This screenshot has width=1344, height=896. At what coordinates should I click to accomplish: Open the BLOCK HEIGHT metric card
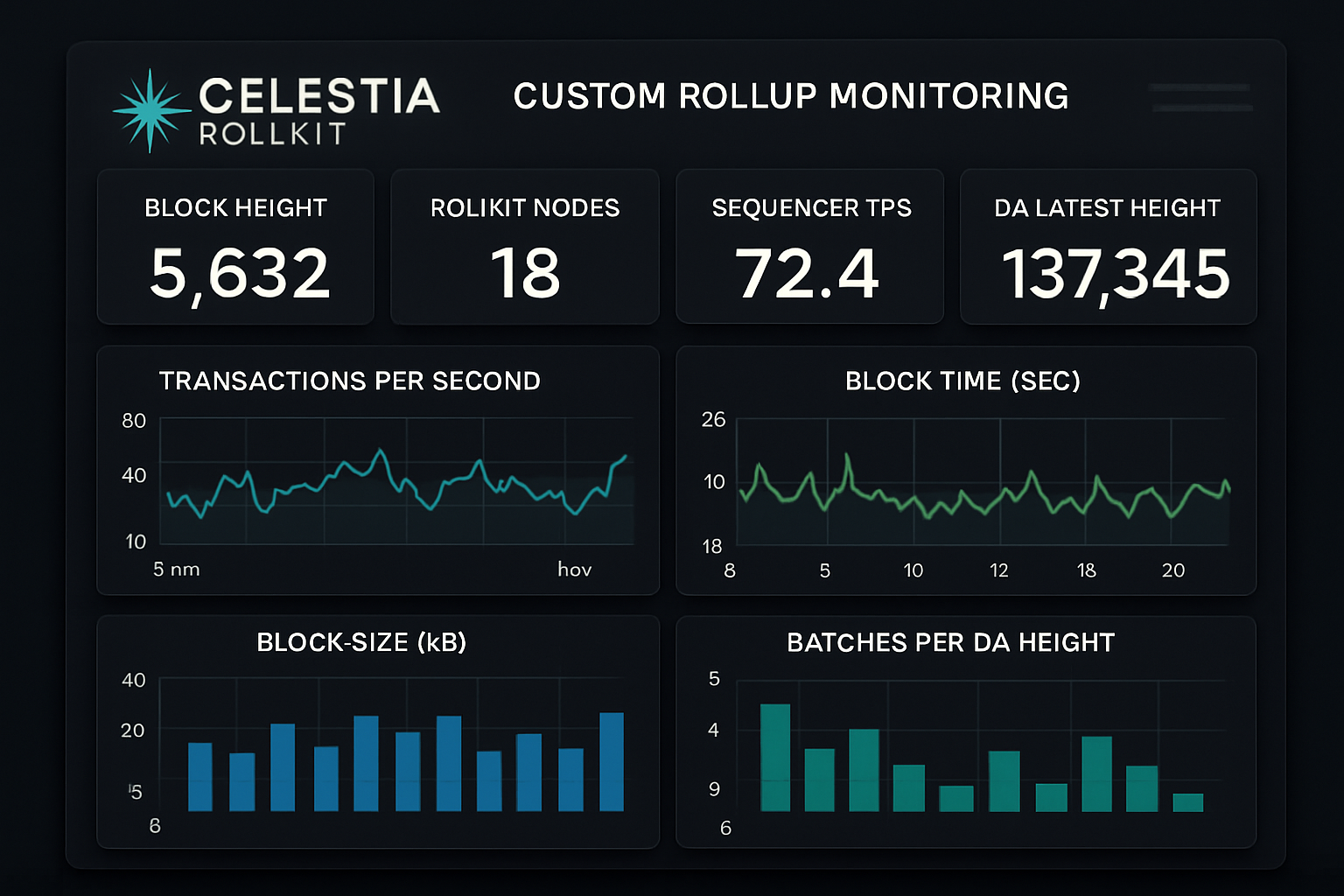coord(236,247)
